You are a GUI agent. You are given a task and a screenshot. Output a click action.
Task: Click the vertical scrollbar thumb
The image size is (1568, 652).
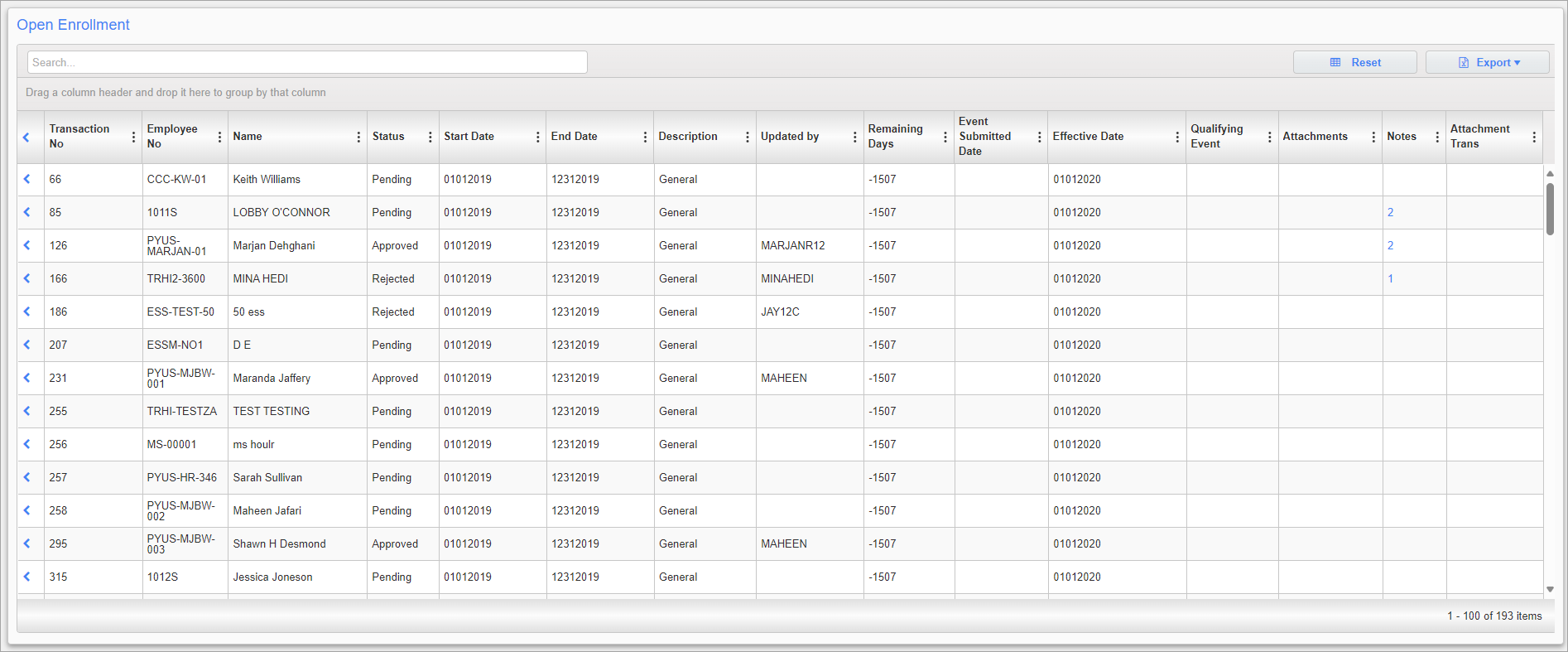1550,209
